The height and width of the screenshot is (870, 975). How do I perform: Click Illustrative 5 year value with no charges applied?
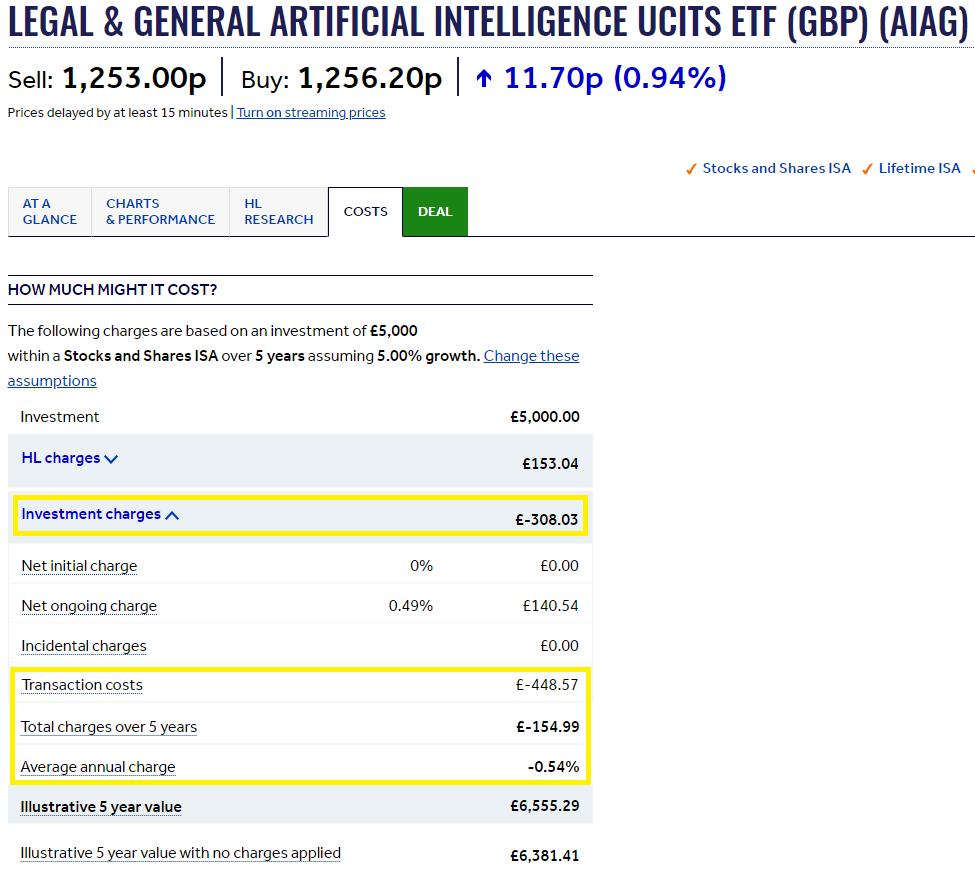(x=180, y=852)
